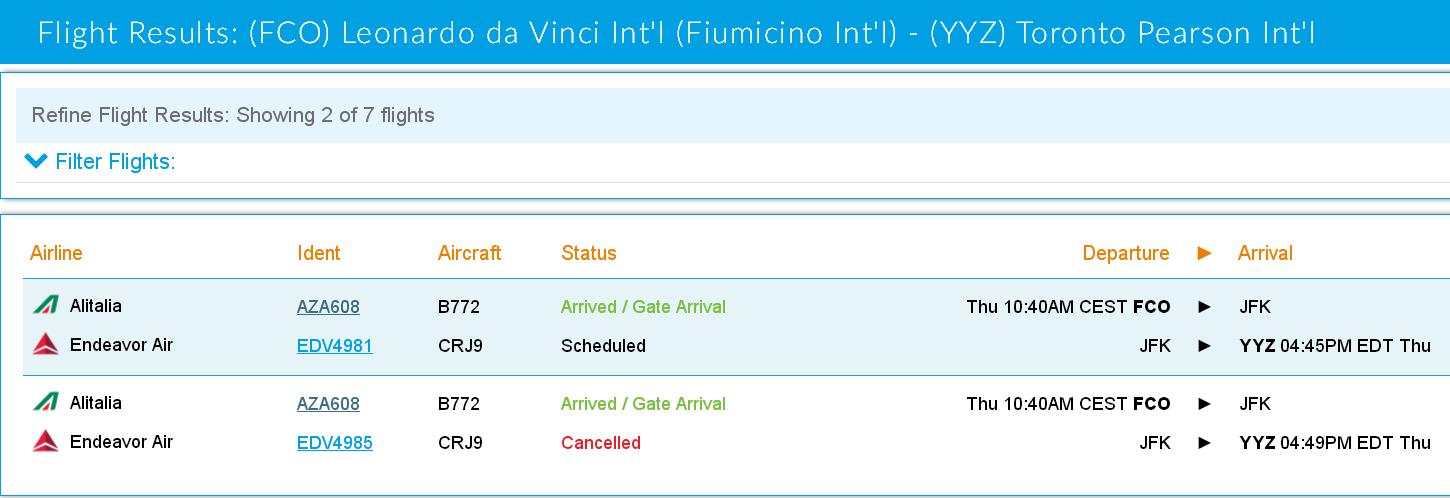Expand the Filter Flights chevron
This screenshot has height=498, width=1450.
coord(36,161)
